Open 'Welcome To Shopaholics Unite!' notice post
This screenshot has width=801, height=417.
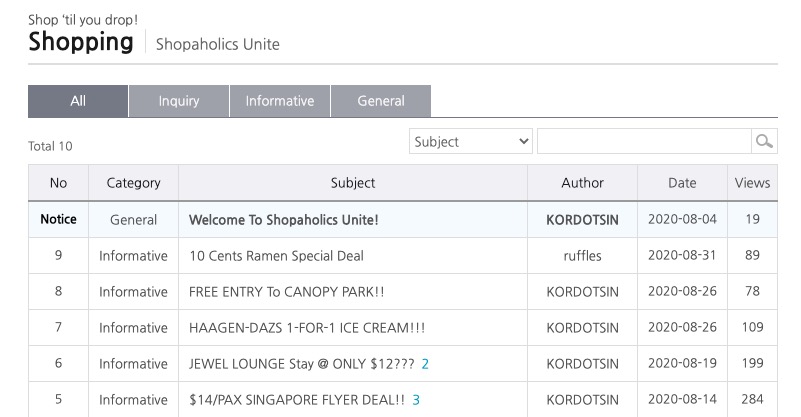(283, 220)
